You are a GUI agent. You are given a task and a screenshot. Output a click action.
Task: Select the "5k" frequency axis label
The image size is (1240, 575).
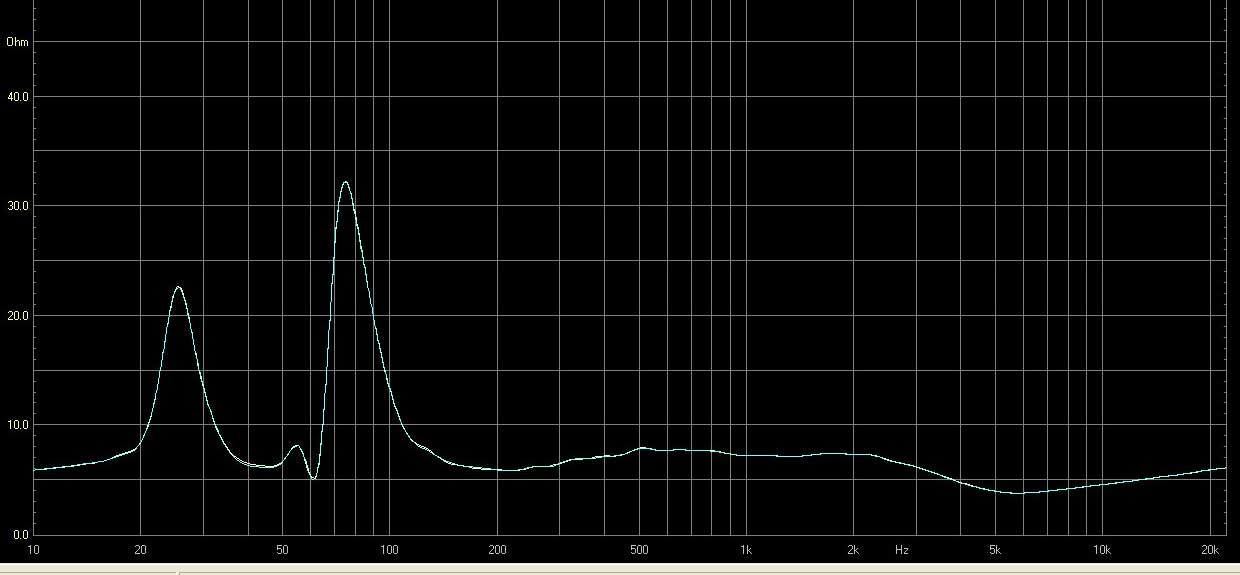[x=995, y=550]
